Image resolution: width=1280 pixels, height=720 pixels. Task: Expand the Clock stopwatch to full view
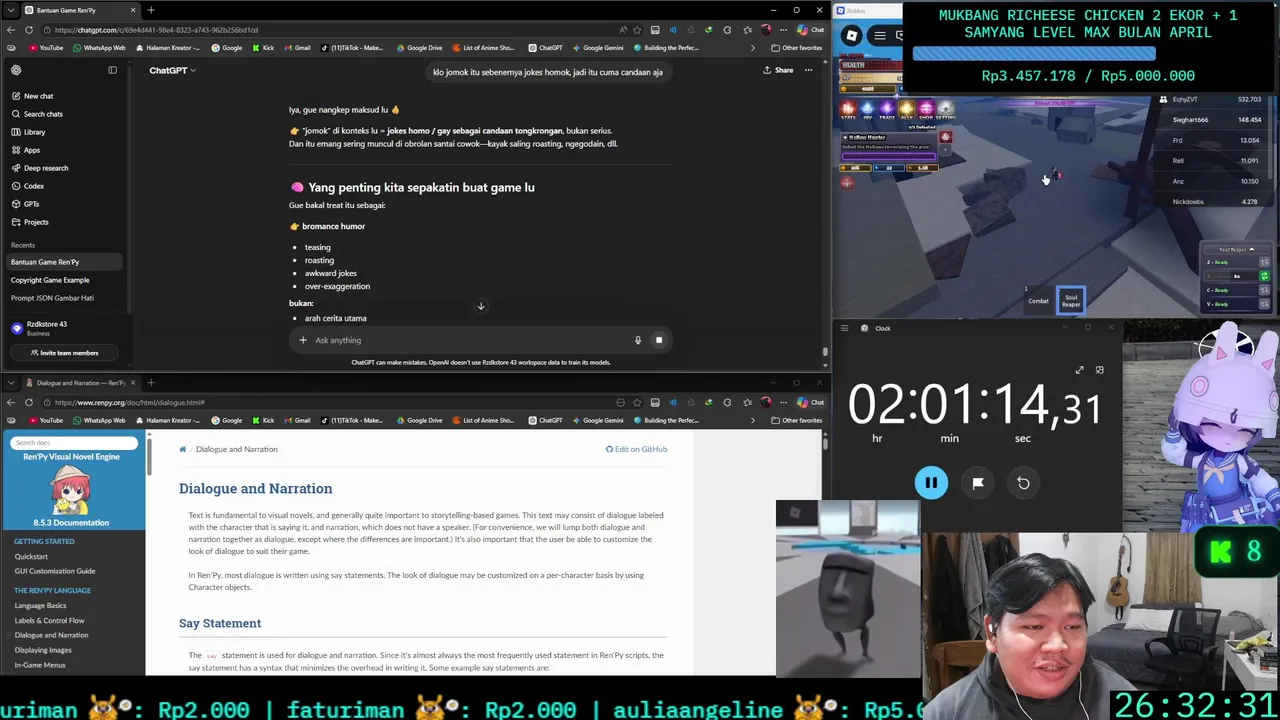[1079, 370]
